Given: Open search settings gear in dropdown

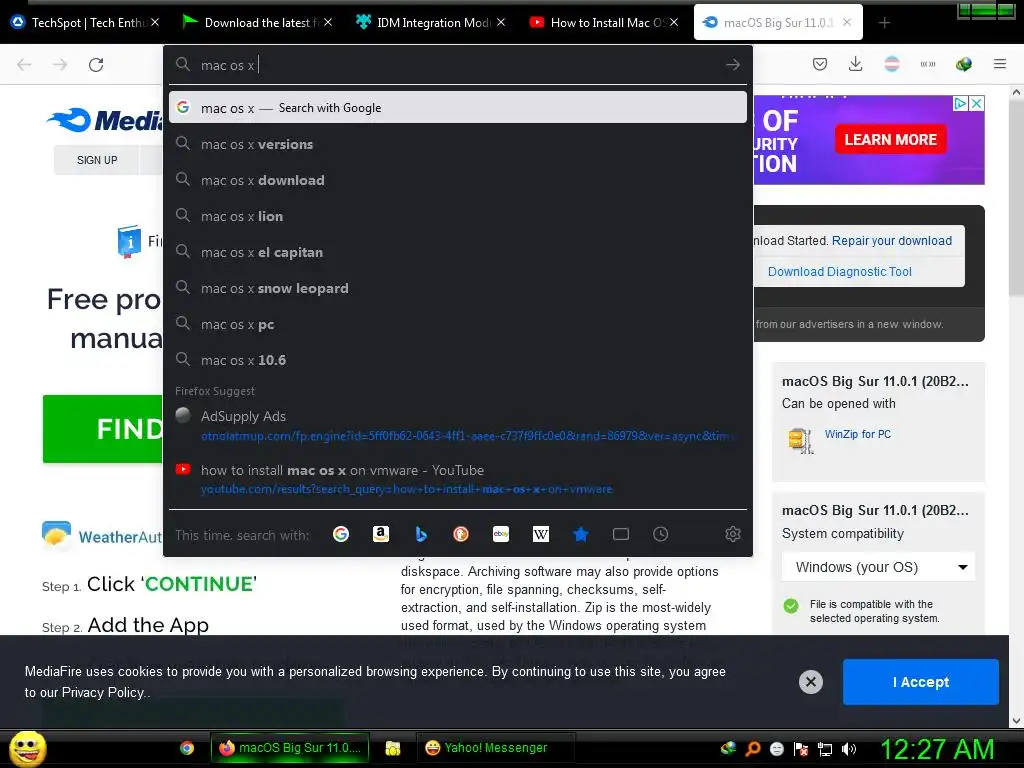Looking at the screenshot, I should (733, 534).
